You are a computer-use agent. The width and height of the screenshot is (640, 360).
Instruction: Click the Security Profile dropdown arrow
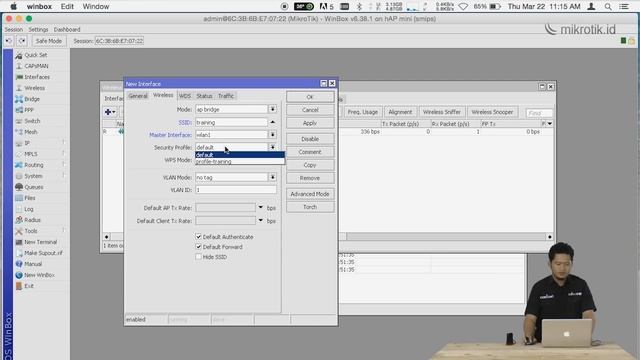click(272, 147)
